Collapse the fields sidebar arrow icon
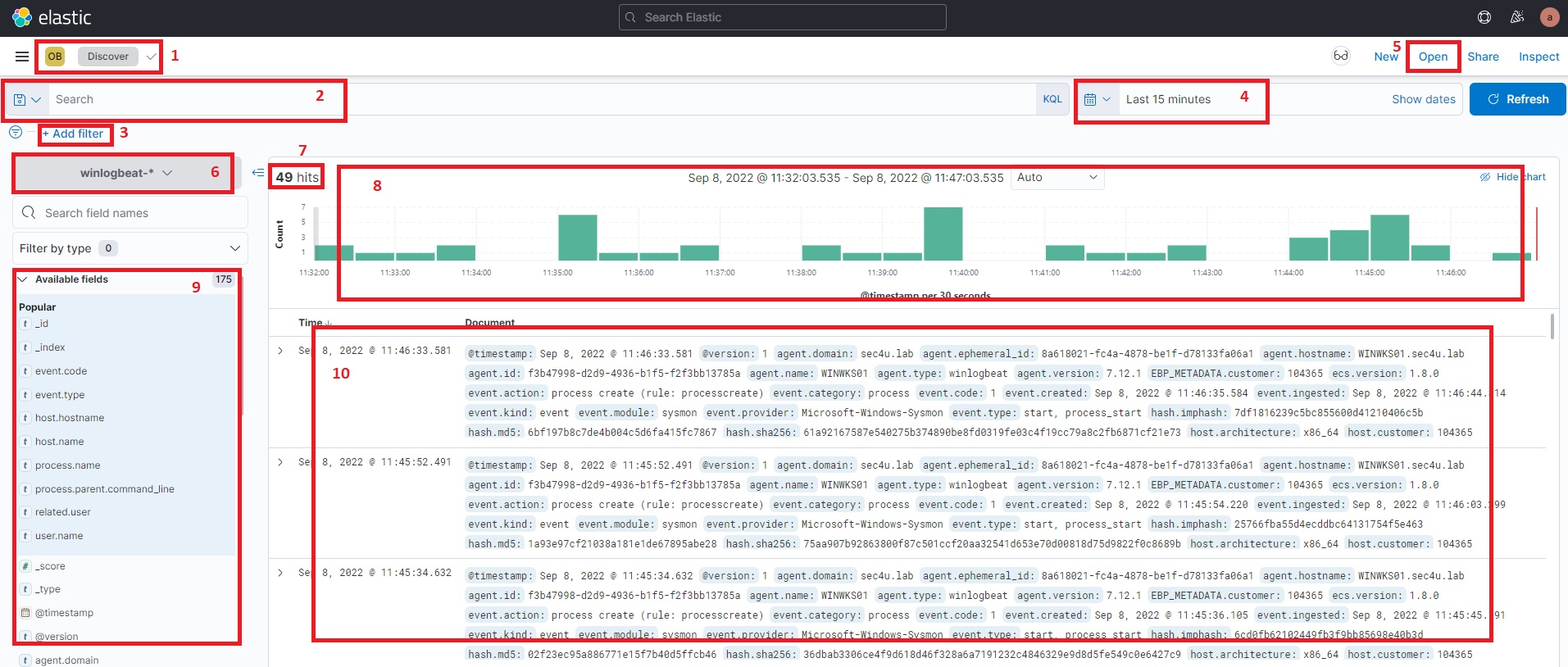 coord(257,173)
